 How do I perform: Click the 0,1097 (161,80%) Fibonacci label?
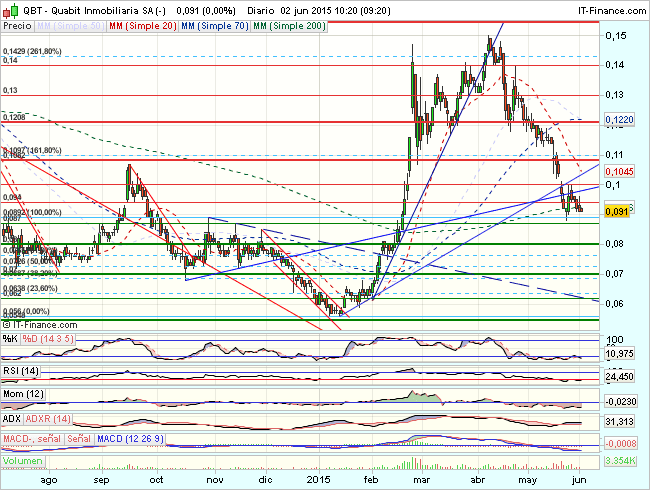coord(32,150)
